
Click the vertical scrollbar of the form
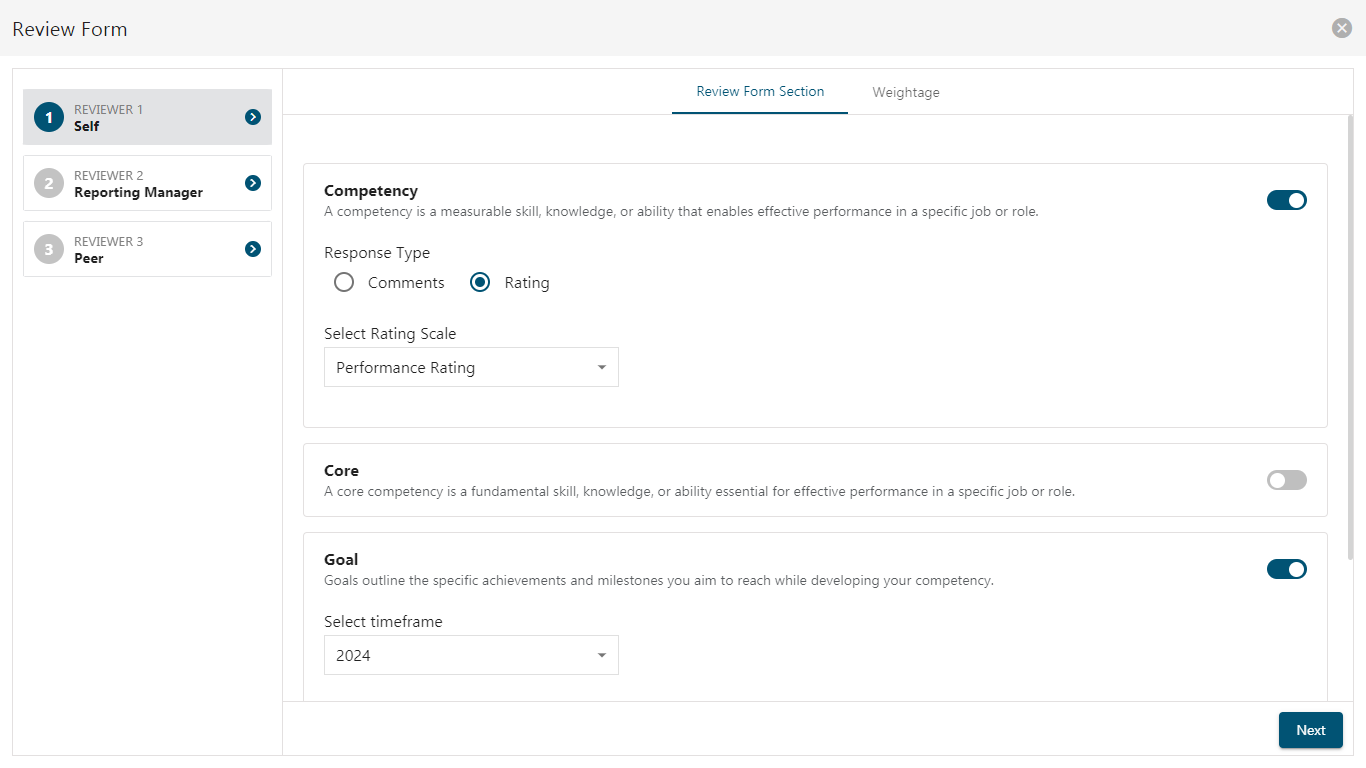pyautogui.click(x=1351, y=337)
